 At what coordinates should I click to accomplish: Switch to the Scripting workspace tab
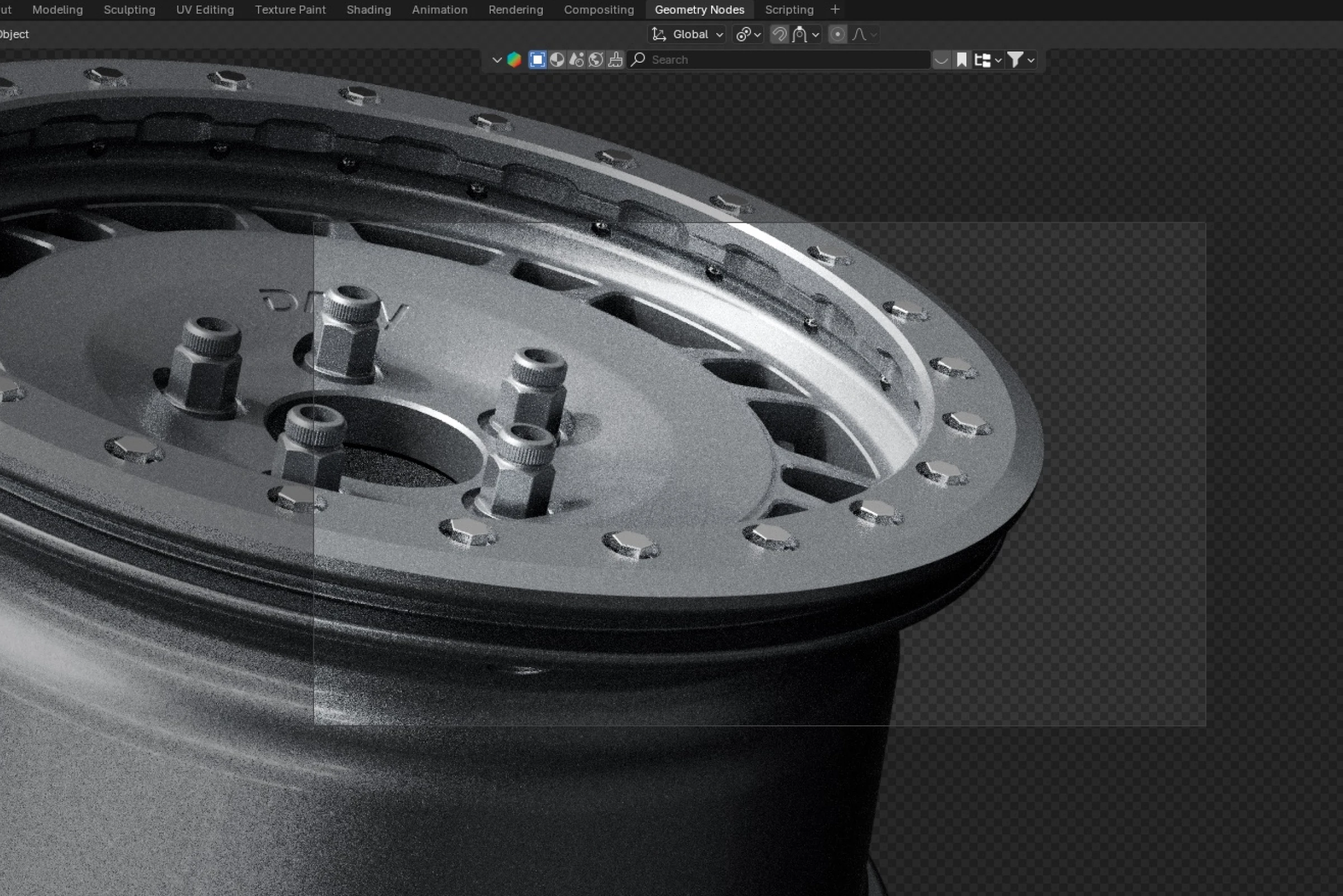[x=789, y=9]
